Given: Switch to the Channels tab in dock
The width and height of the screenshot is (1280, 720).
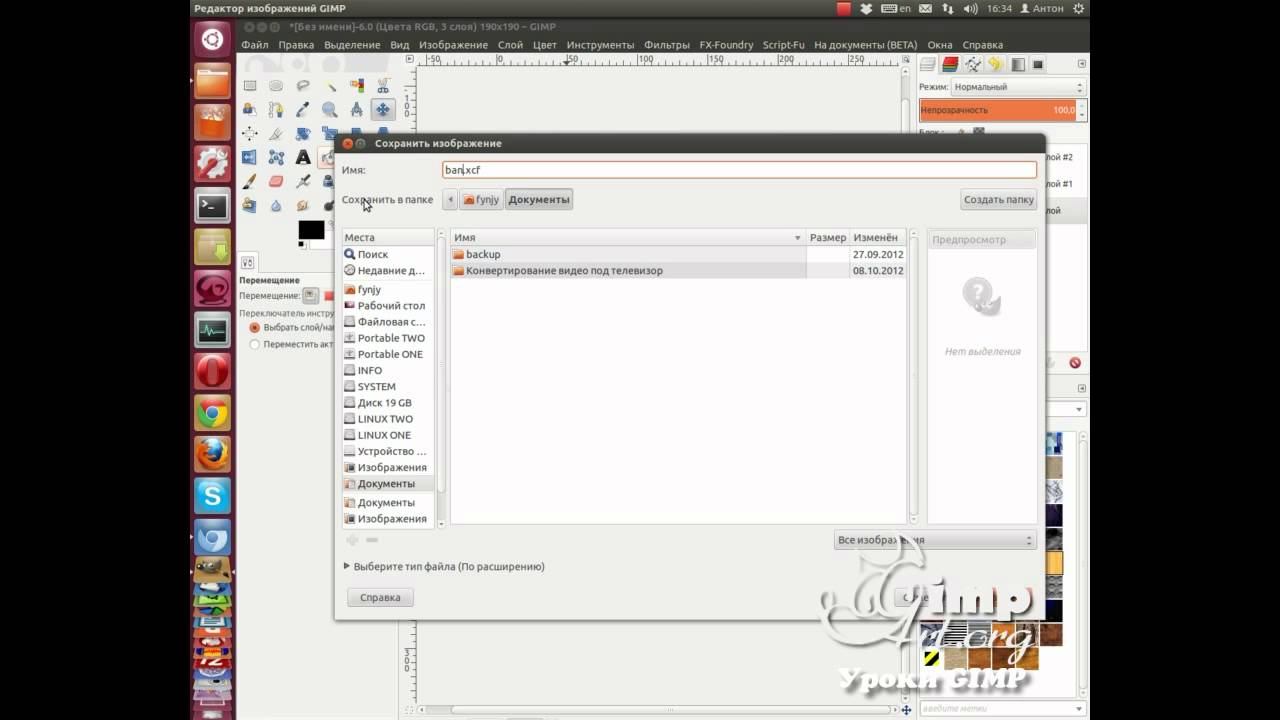Looking at the screenshot, I should click(x=950, y=65).
